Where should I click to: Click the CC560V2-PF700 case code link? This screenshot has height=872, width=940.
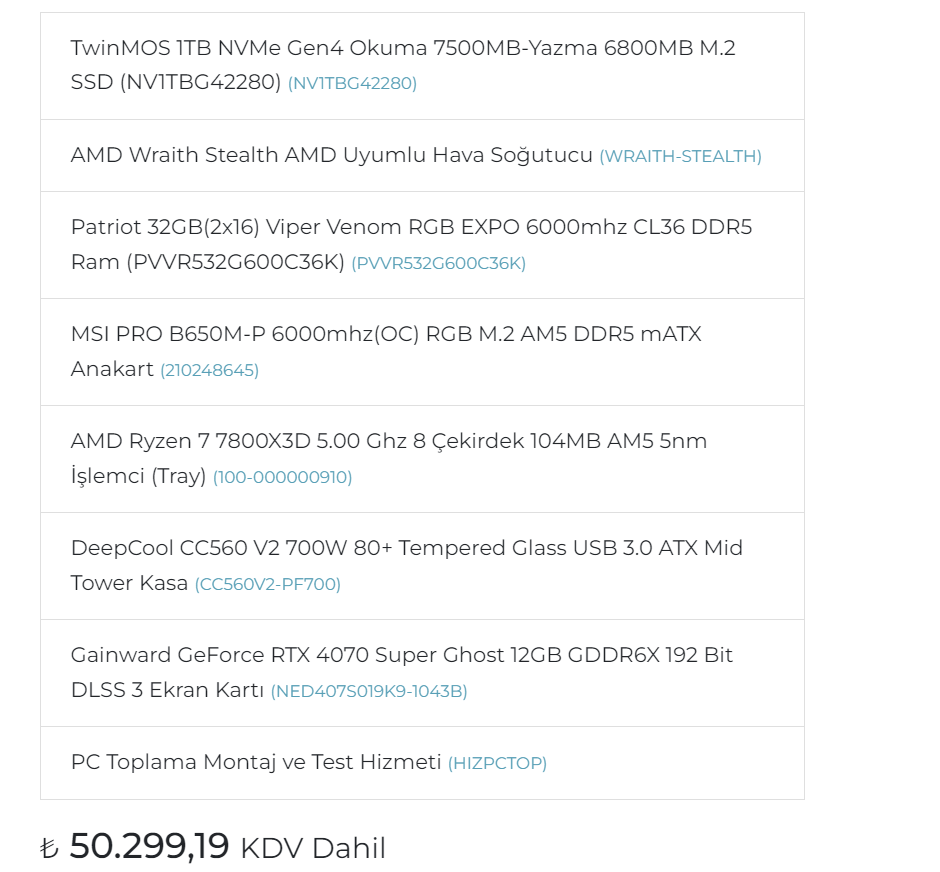pyautogui.click(x=267, y=585)
